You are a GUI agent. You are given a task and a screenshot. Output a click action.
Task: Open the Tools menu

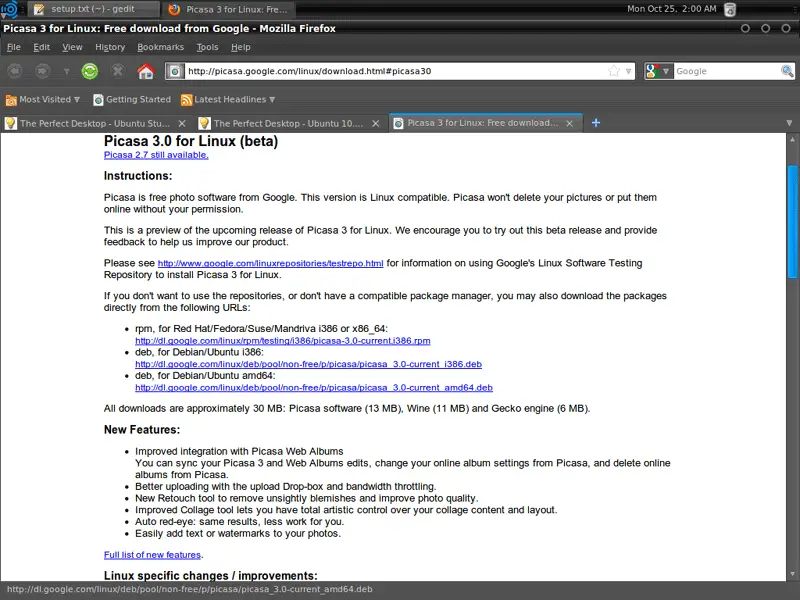(207, 47)
